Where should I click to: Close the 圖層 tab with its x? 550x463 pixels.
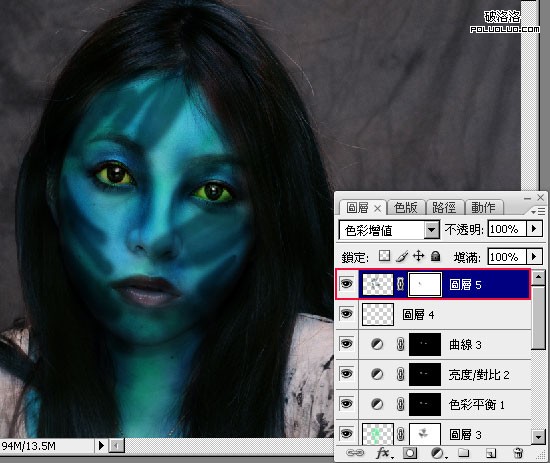coord(377,209)
